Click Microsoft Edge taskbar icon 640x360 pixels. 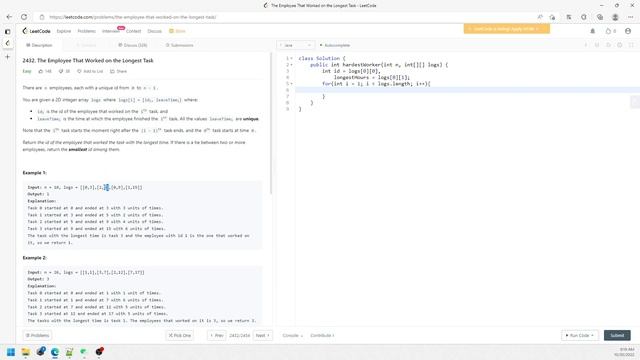click(55, 352)
